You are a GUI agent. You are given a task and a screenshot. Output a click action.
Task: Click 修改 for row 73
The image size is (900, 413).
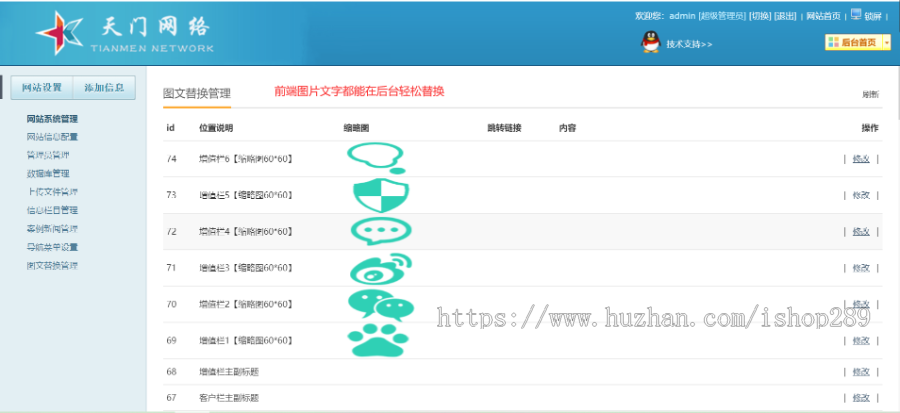[x=861, y=195]
